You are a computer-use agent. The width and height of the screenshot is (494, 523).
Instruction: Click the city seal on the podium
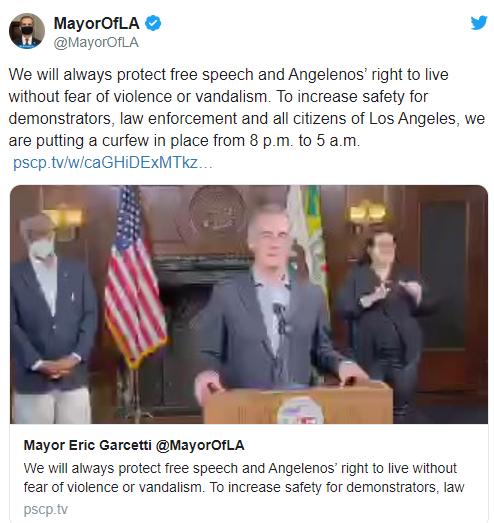tap(300, 410)
